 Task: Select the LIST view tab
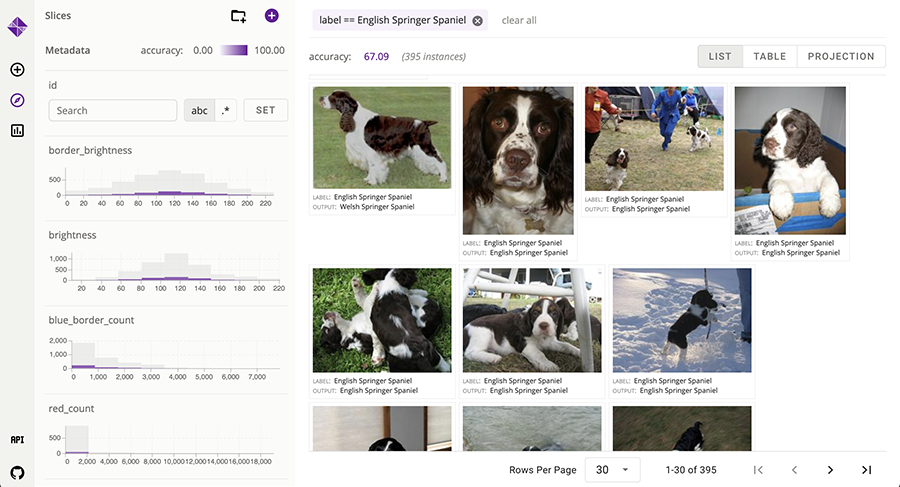coord(720,57)
